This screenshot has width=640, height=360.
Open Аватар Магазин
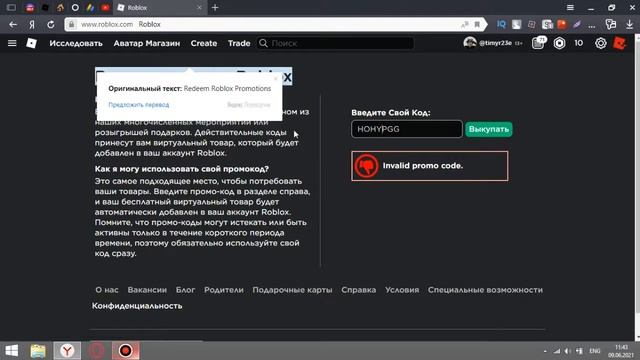click(x=147, y=43)
